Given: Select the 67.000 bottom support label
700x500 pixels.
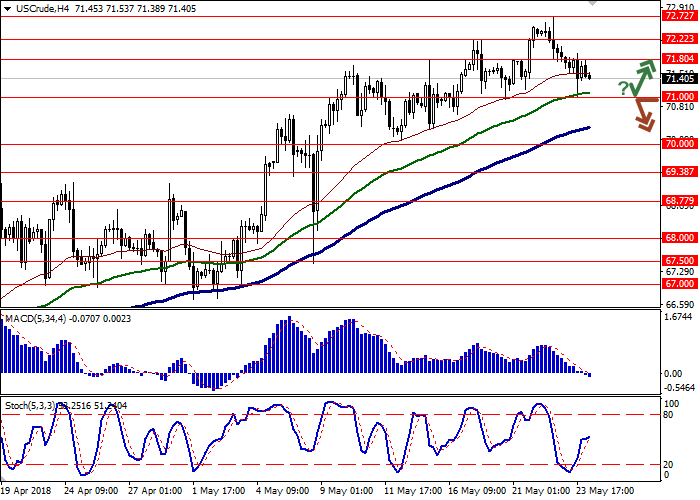Looking at the screenshot, I should tap(679, 284).
